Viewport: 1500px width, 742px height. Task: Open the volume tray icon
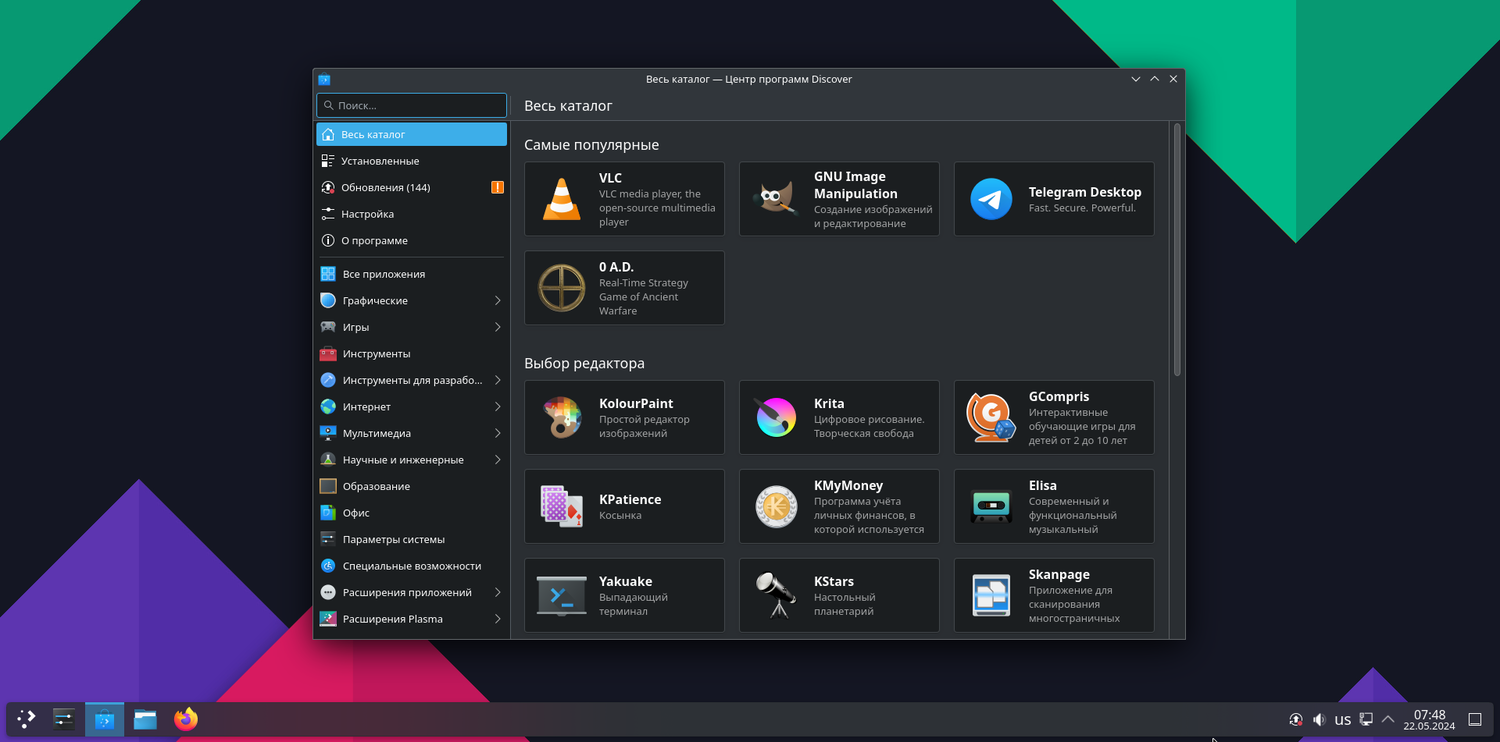[x=1319, y=719]
